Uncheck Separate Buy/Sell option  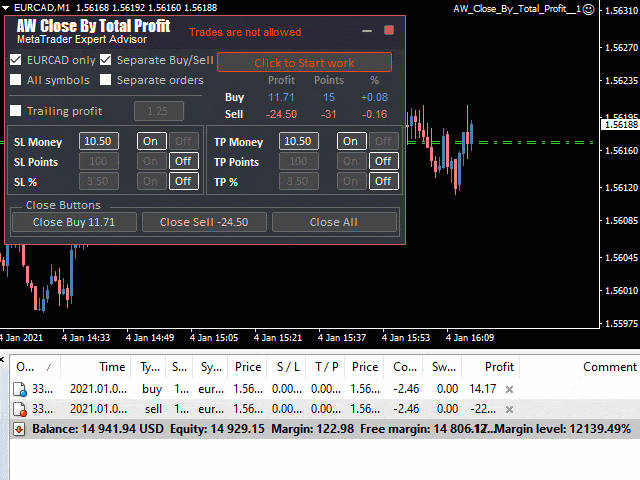(x=106, y=60)
